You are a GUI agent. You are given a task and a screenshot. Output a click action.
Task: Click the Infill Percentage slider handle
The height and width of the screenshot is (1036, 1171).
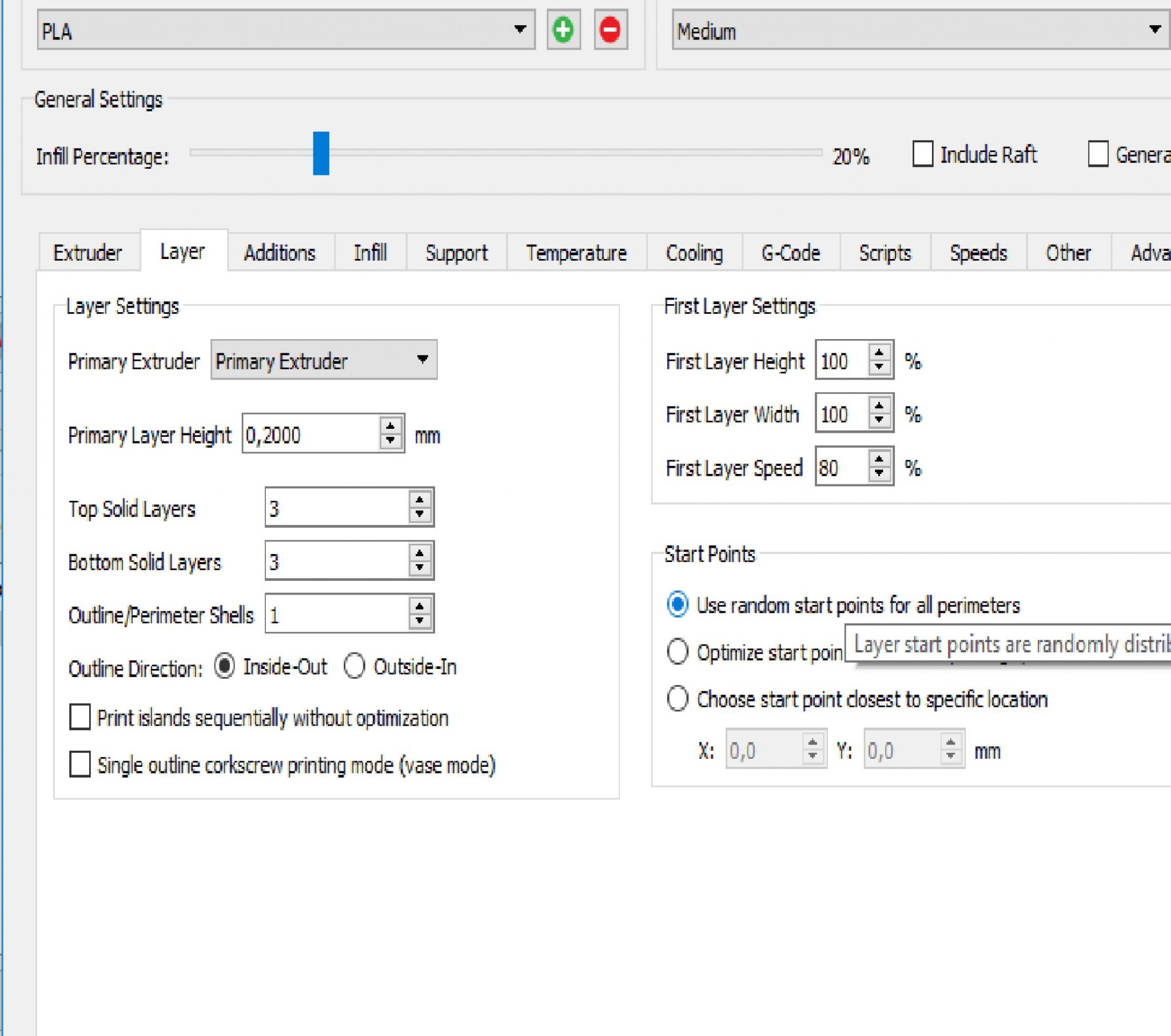(321, 154)
